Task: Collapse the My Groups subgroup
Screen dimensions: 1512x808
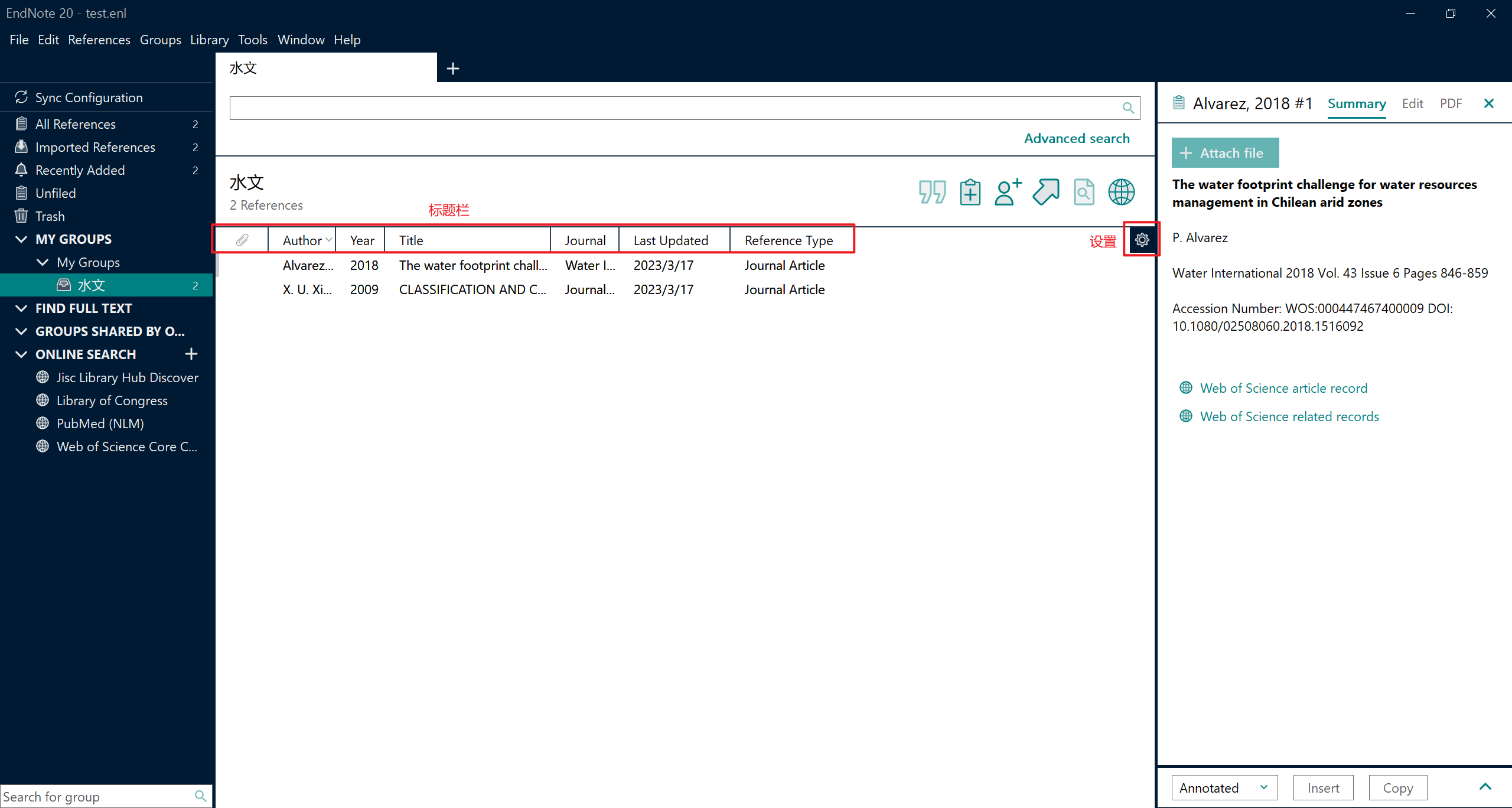Action: click(x=43, y=262)
